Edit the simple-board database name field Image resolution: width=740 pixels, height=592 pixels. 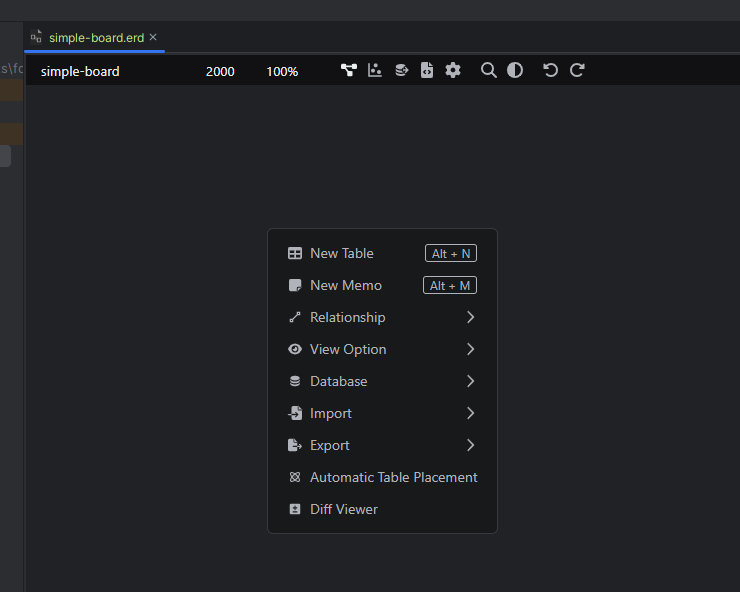point(80,71)
